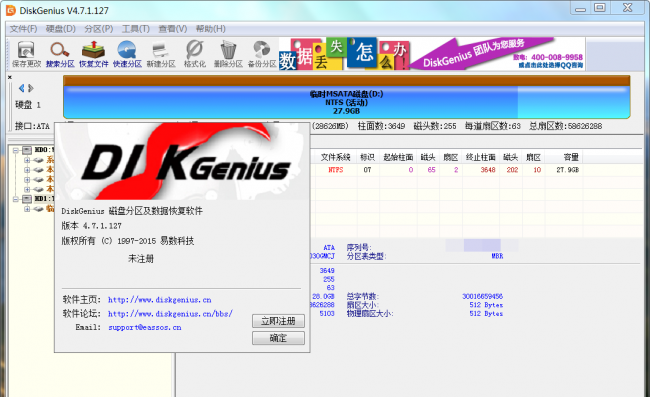
Task: Click the 未注册 unregistered status text
Action: (141, 259)
